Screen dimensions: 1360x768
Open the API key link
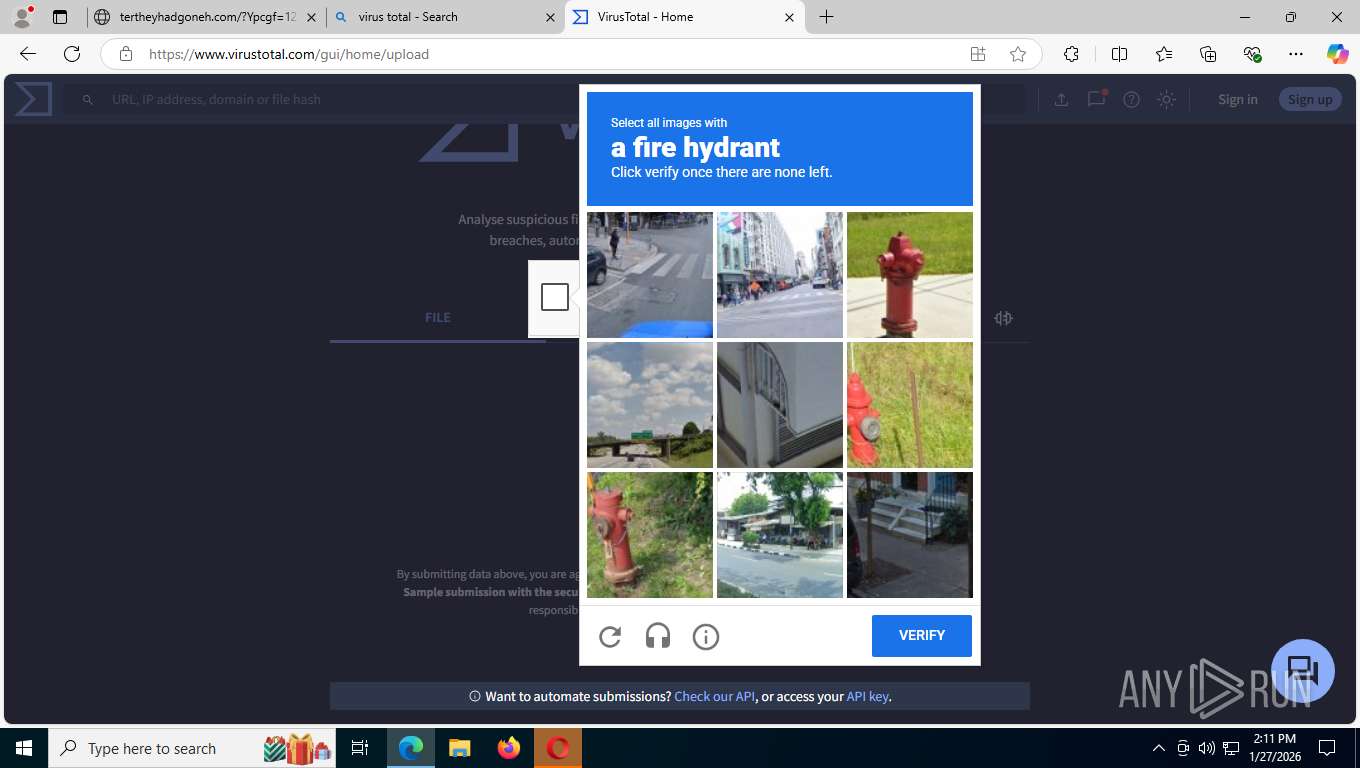(x=867, y=696)
